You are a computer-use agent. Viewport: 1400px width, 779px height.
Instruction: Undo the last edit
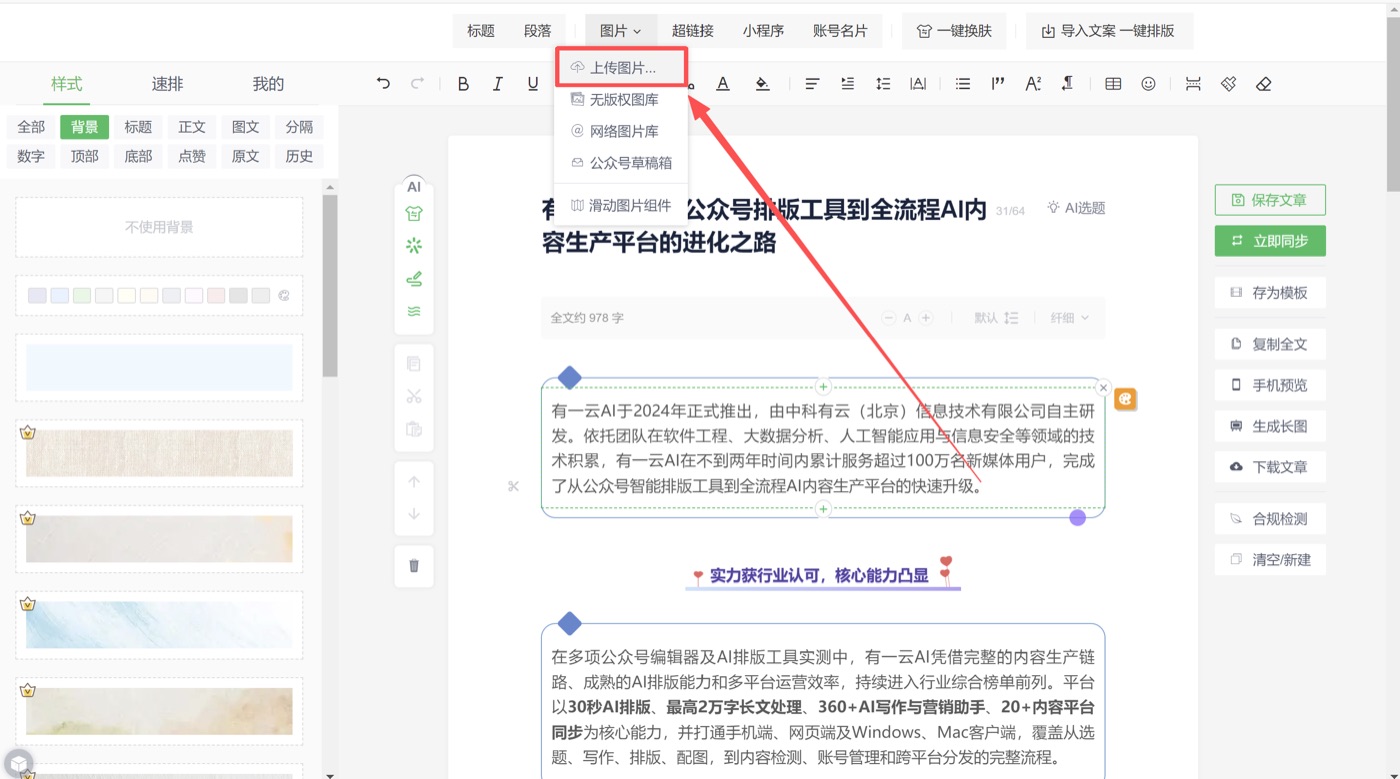383,84
